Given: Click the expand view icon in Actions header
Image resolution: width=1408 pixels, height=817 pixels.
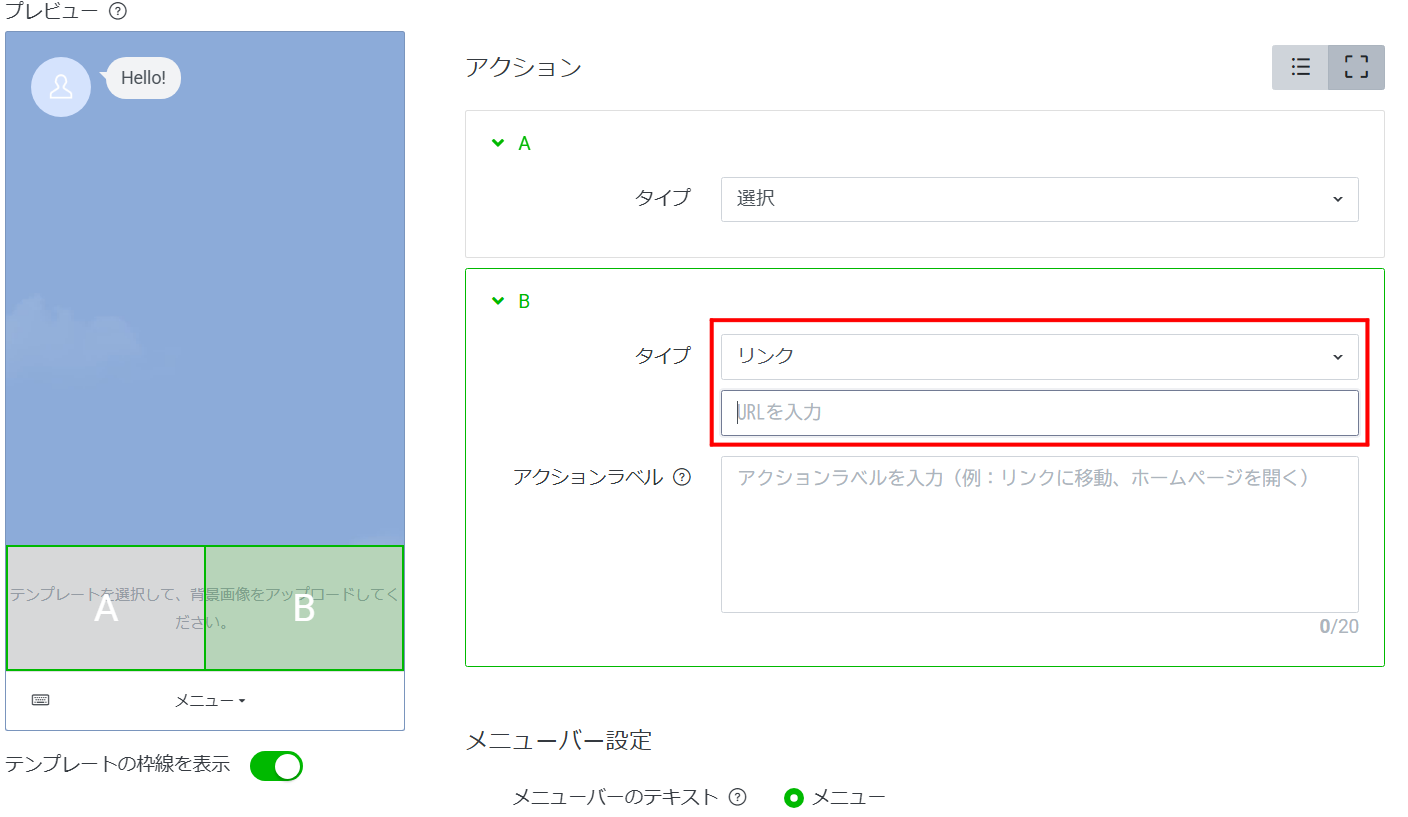Looking at the screenshot, I should coord(1356,67).
